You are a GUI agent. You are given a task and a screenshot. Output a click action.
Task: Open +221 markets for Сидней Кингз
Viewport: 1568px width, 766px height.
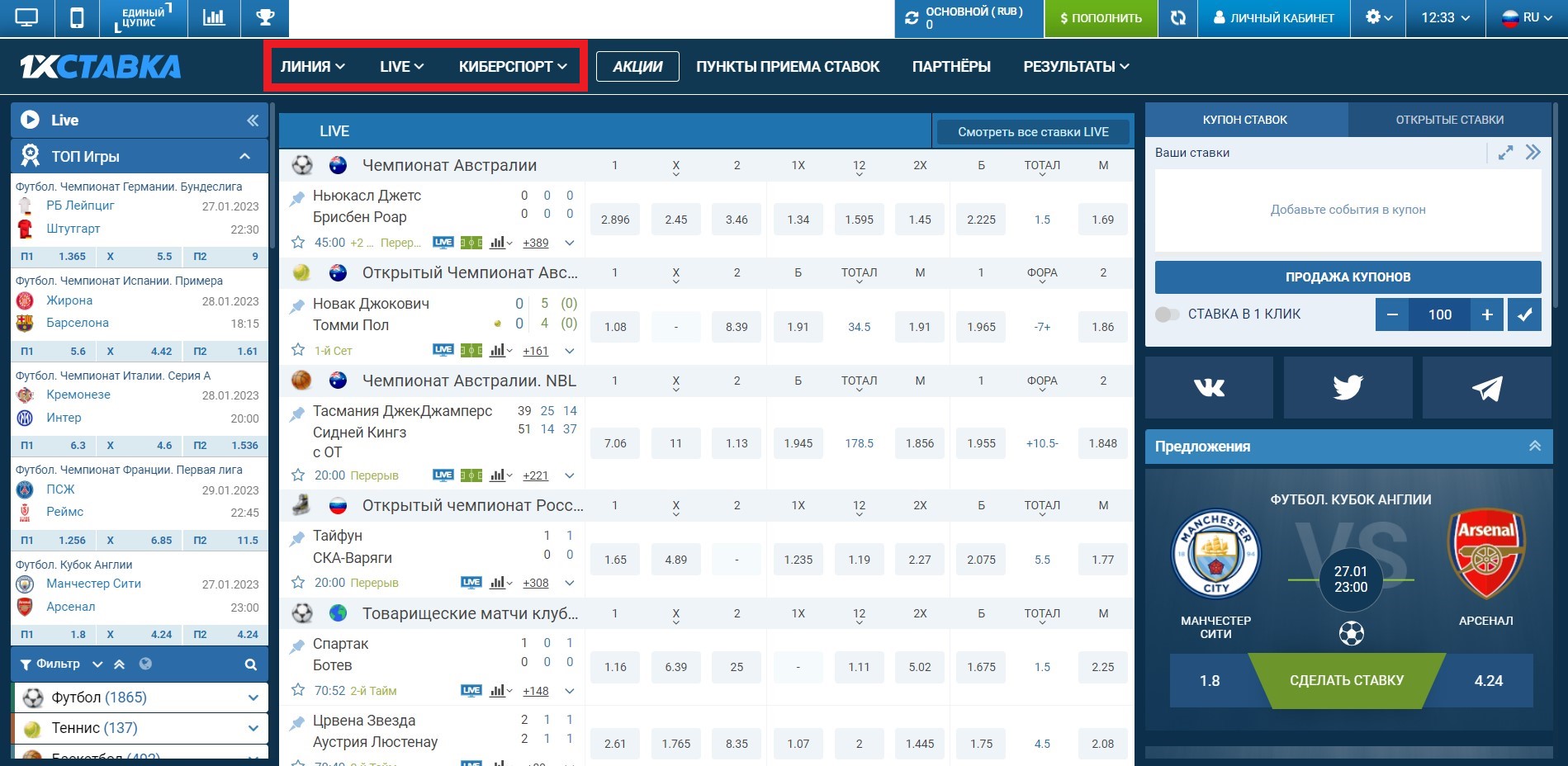click(x=535, y=475)
